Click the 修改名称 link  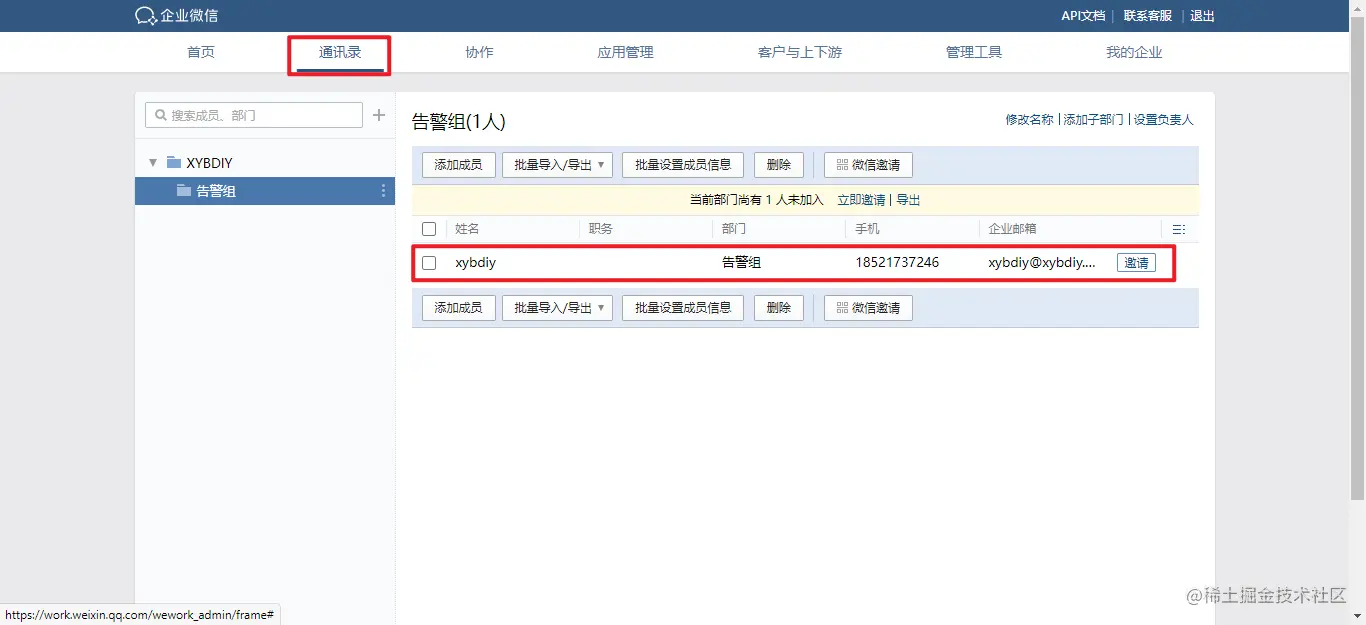pos(1030,120)
